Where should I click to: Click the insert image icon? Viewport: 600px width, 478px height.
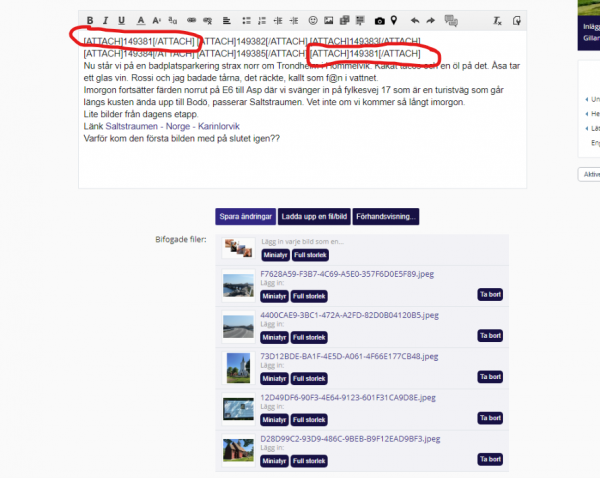click(329, 20)
